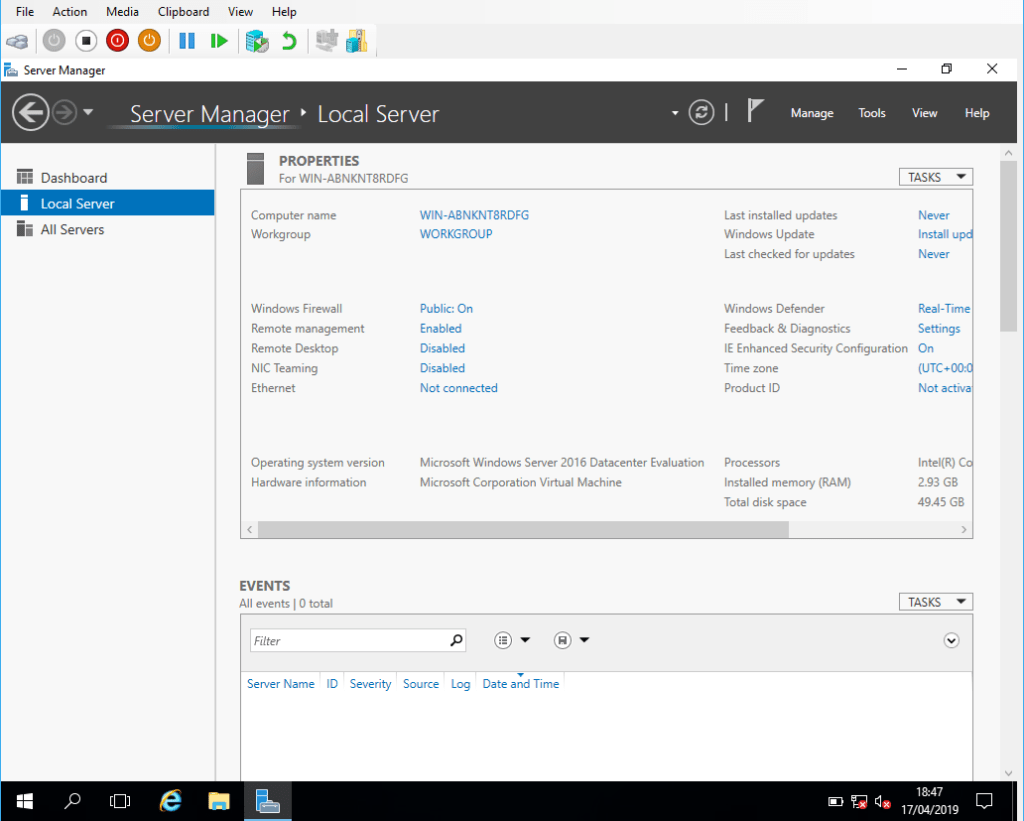Sort events by ID column

pos(332,684)
